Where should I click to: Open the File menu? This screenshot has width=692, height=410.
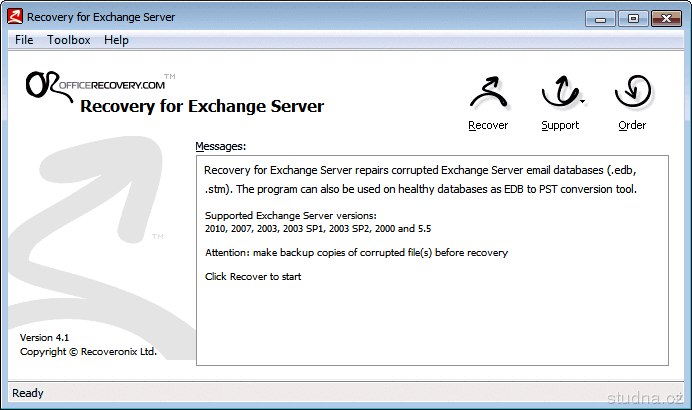24,40
